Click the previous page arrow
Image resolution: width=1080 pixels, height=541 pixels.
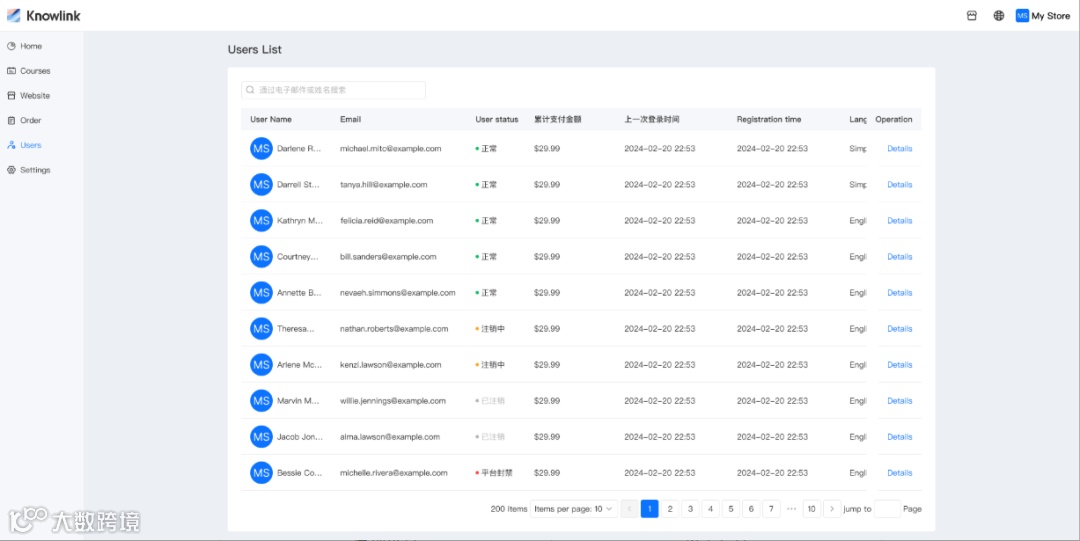629,509
